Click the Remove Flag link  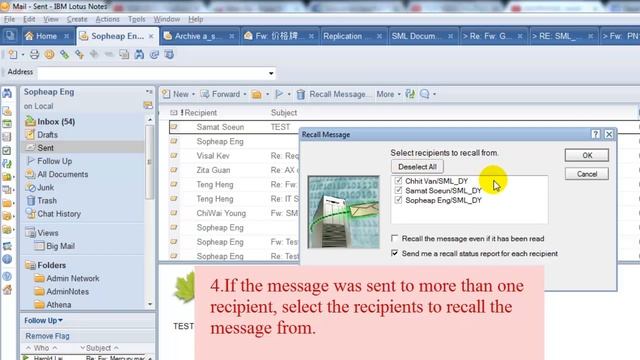click(47, 336)
